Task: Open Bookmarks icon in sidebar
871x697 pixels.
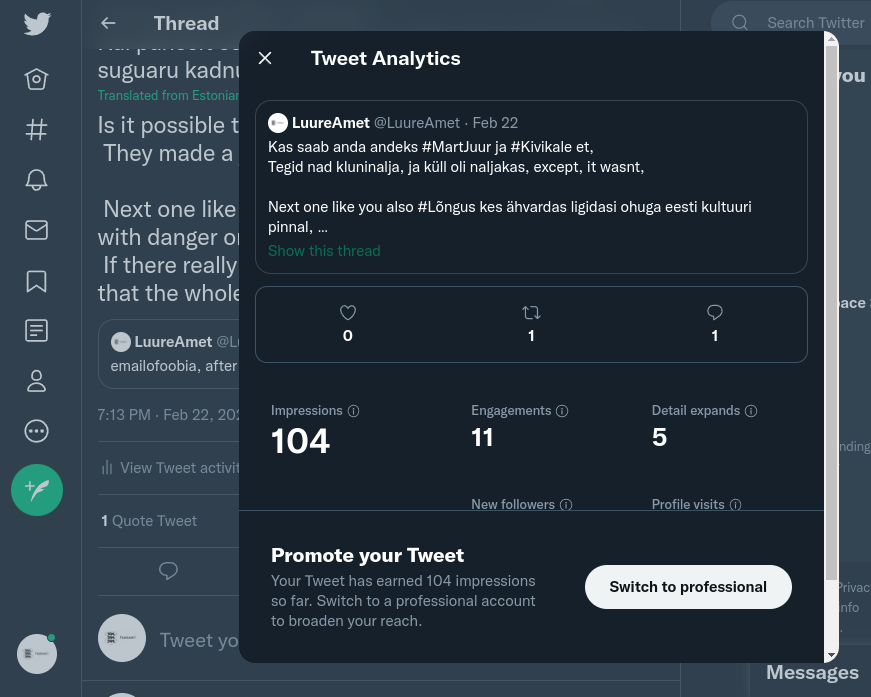Action: coord(37,281)
